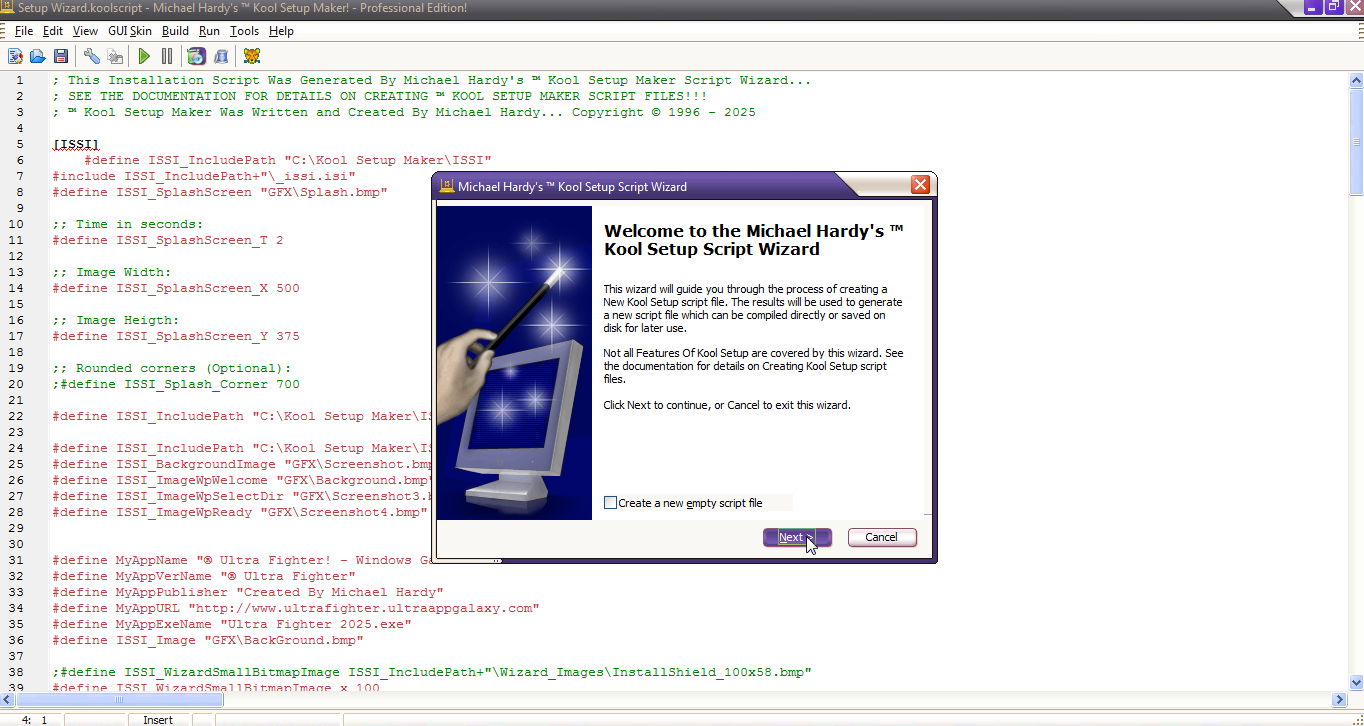The image size is (1364, 726).
Task: Cancel the setup script wizard
Action: tap(881, 537)
